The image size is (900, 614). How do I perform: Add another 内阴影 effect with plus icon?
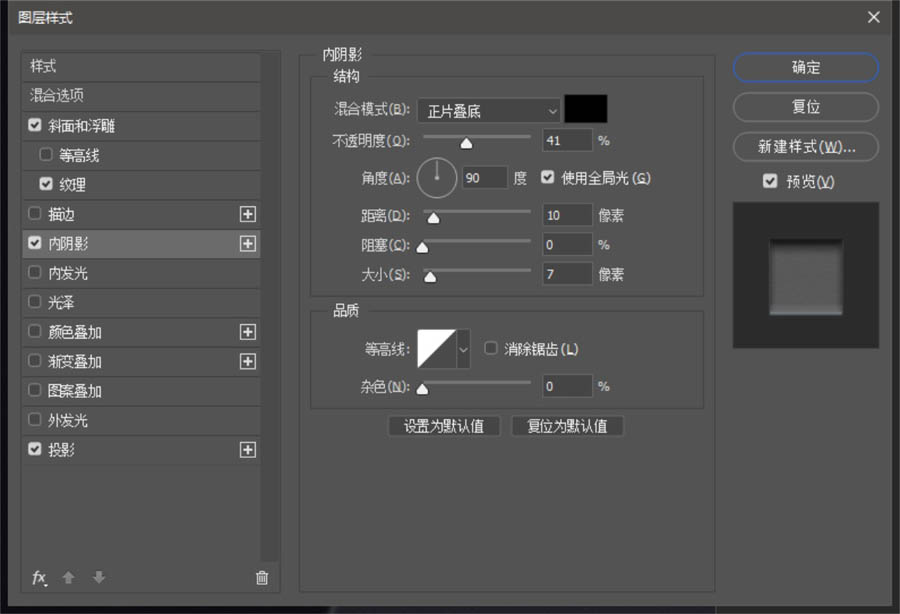click(247, 244)
